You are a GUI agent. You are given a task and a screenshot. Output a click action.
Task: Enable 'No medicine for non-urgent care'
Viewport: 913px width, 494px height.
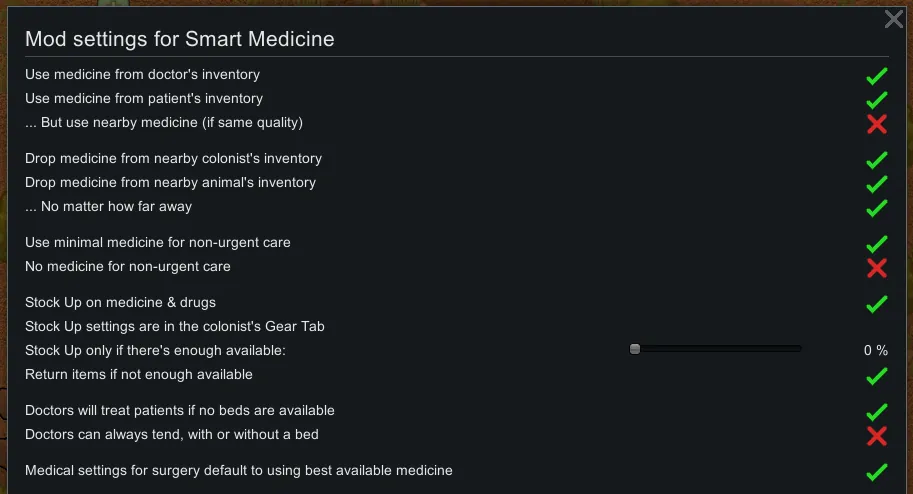point(876,267)
